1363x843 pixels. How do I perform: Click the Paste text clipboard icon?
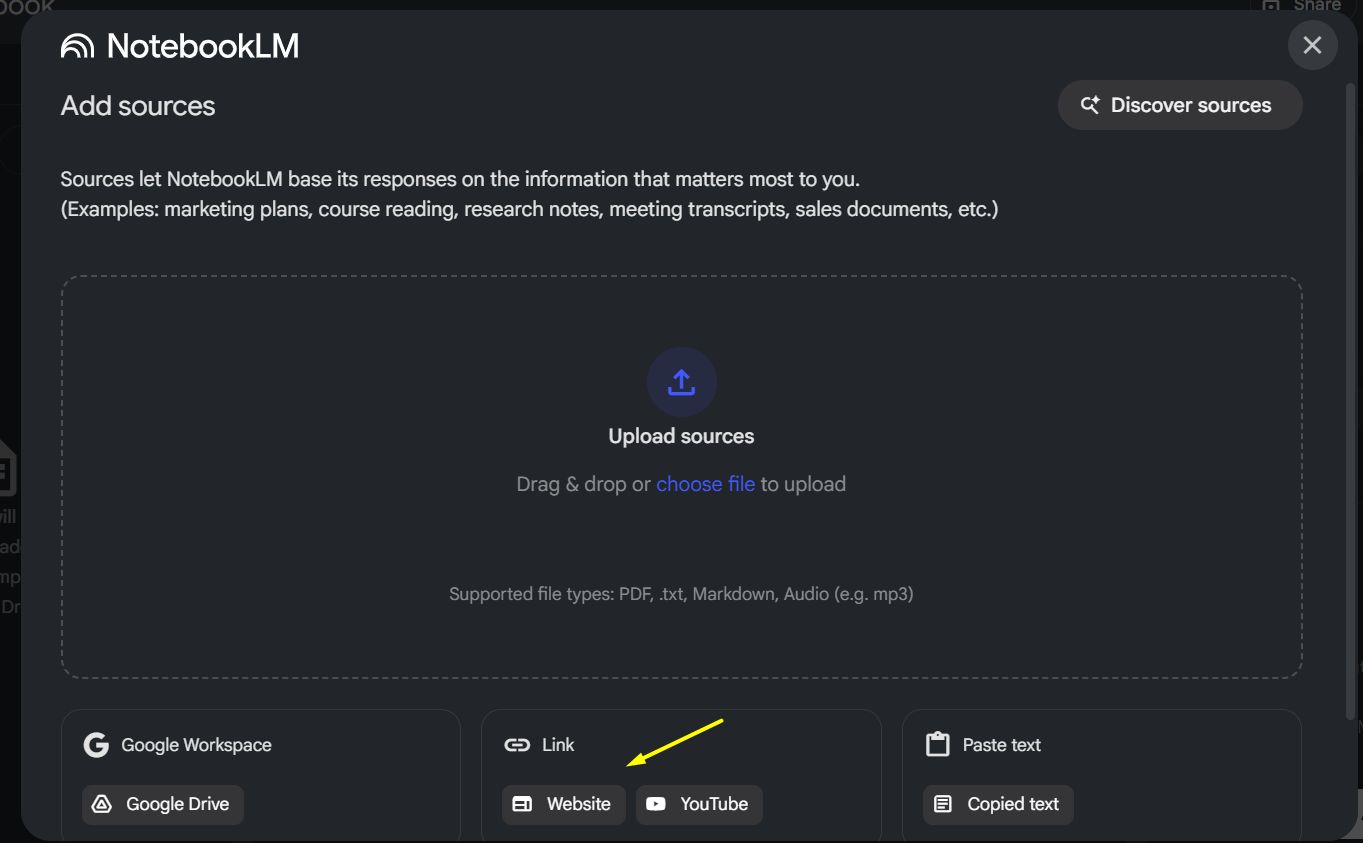(937, 744)
